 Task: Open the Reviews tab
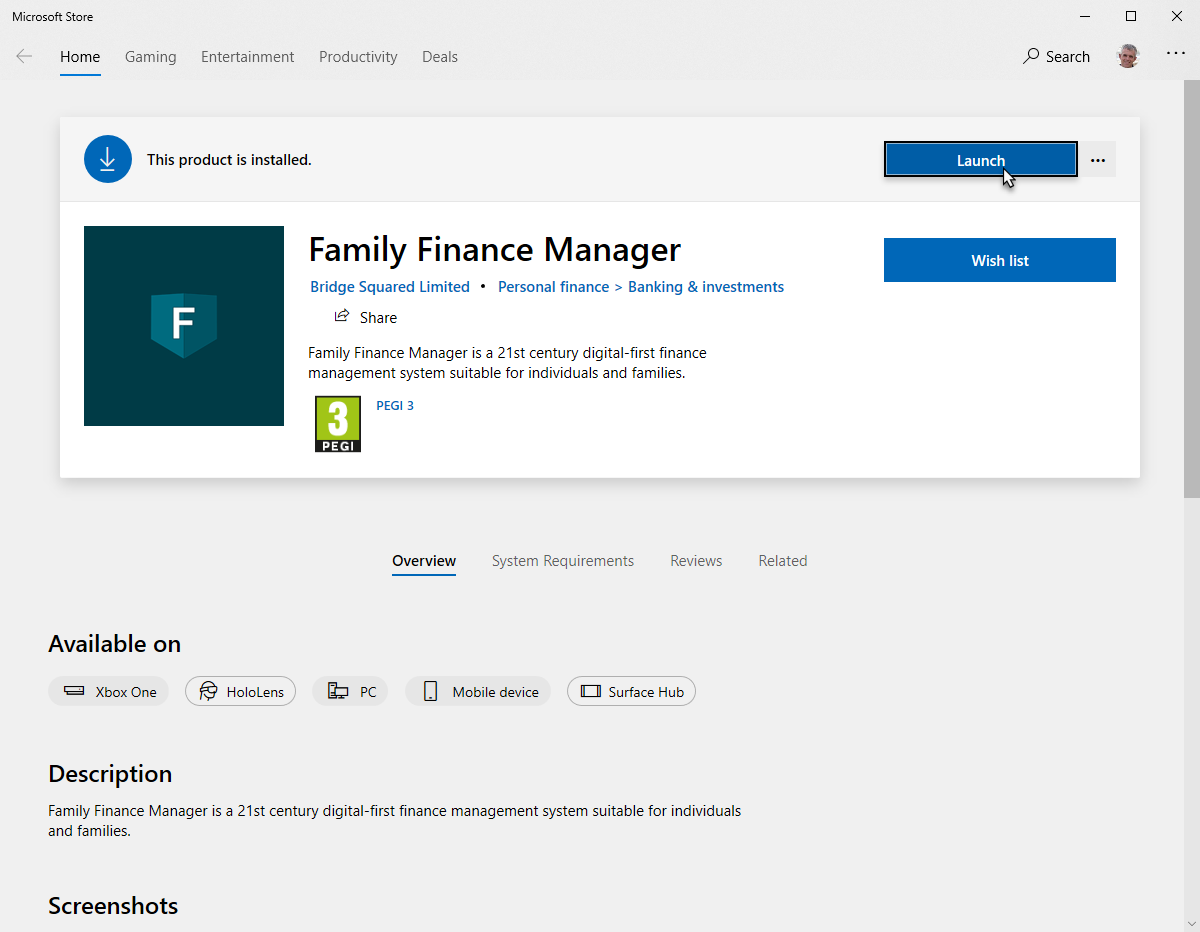point(696,561)
